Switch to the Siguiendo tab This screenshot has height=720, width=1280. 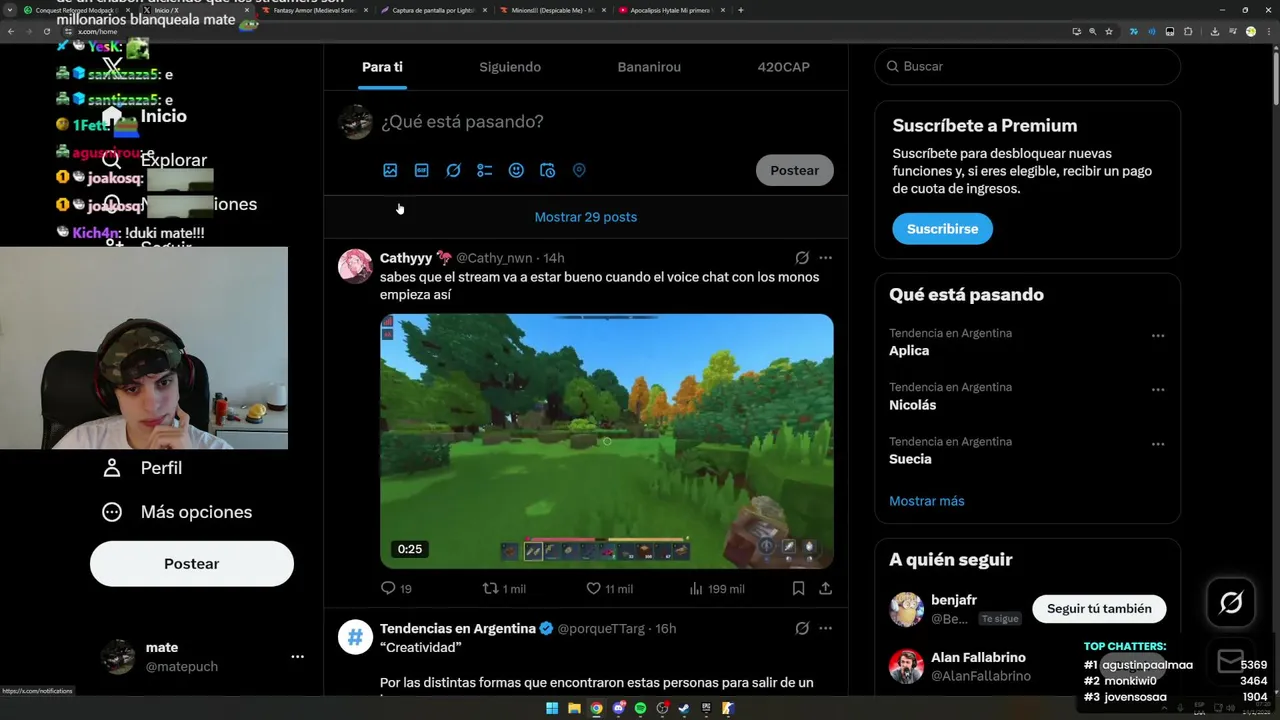[x=510, y=67]
